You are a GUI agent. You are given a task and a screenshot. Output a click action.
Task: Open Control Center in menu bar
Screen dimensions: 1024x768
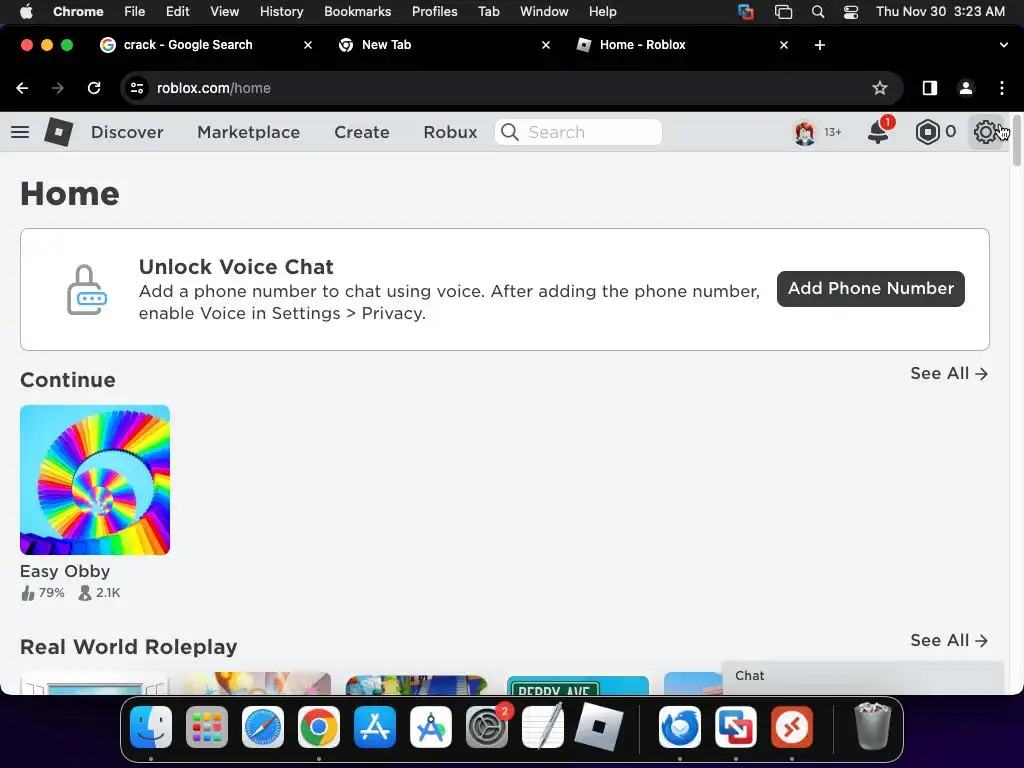tap(851, 12)
